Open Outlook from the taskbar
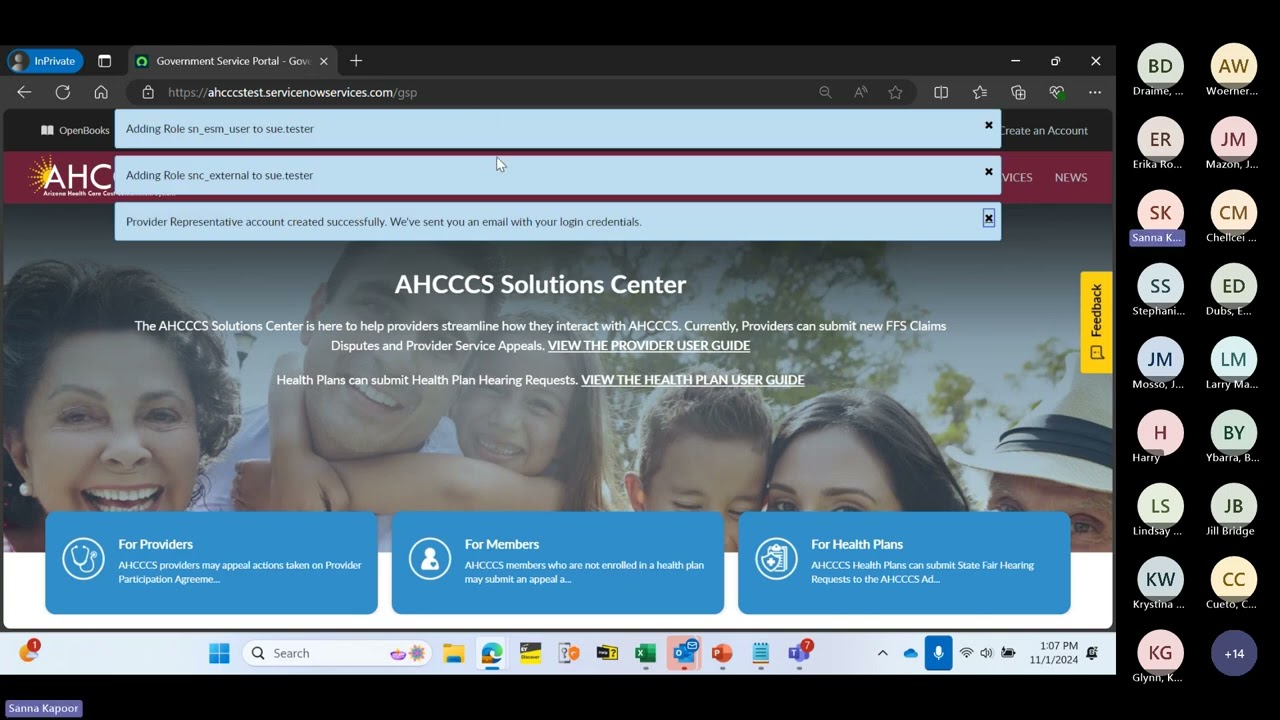 coord(685,653)
